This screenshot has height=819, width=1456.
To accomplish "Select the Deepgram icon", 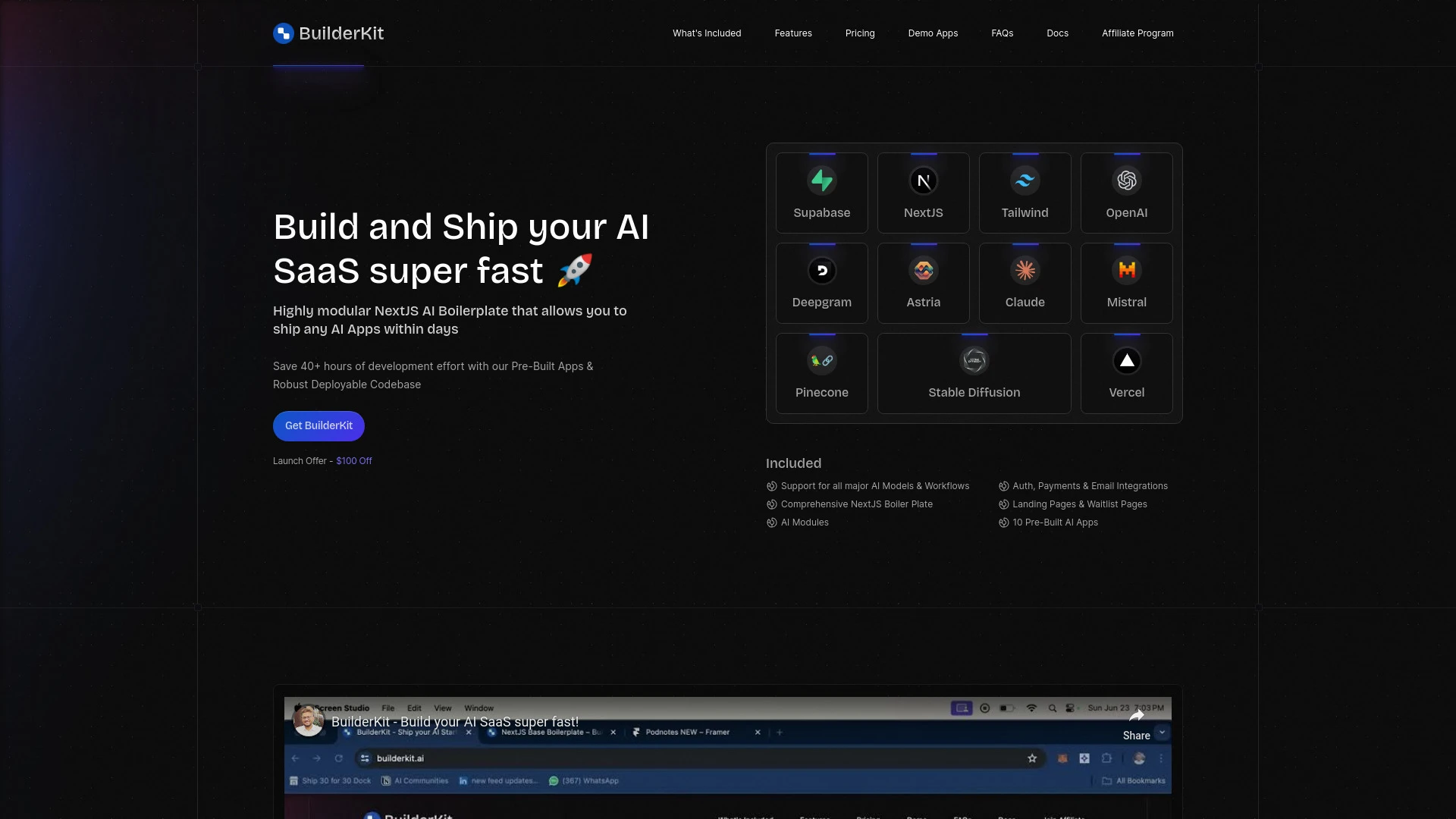I will (x=821, y=270).
